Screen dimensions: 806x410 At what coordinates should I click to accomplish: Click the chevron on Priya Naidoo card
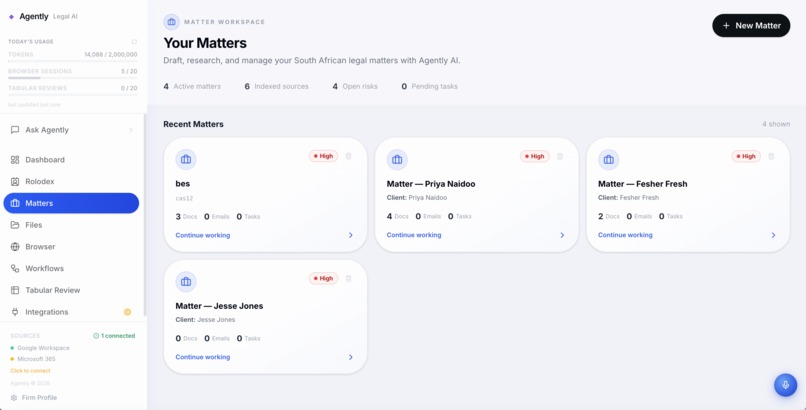coord(562,235)
